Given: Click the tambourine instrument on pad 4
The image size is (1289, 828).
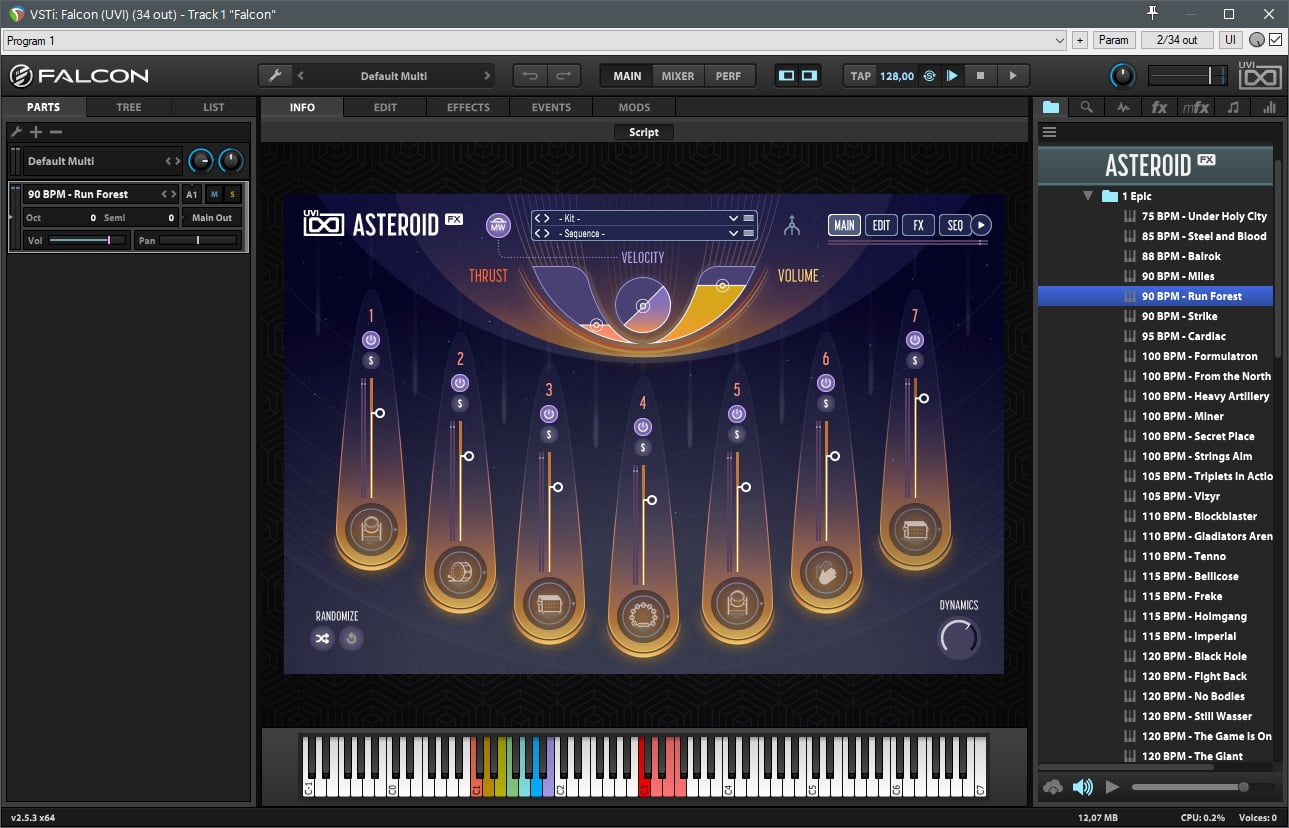Looking at the screenshot, I should (x=642, y=616).
